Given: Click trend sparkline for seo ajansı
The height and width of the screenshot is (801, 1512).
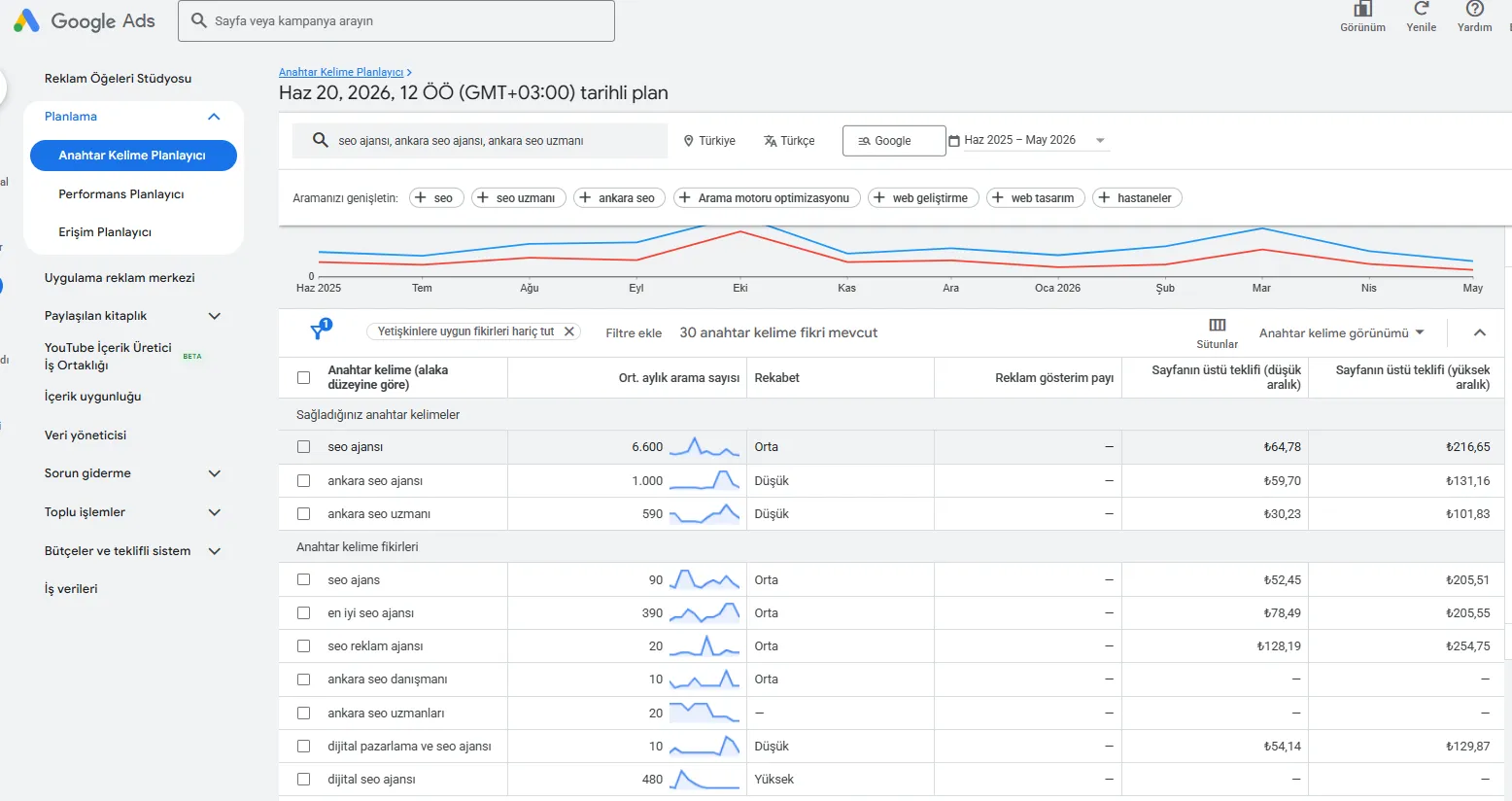Looking at the screenshot, I should 704,447.
